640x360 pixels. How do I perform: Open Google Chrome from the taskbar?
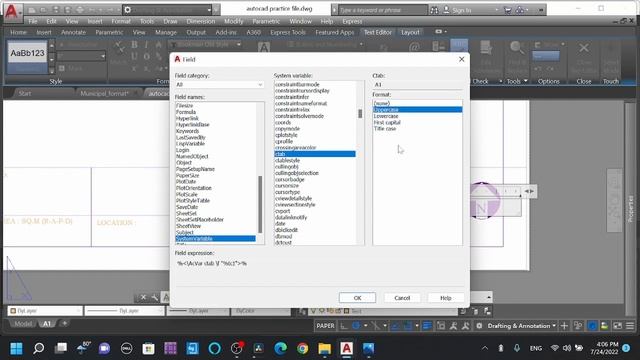pyautogui.click(x=302, y=348)
